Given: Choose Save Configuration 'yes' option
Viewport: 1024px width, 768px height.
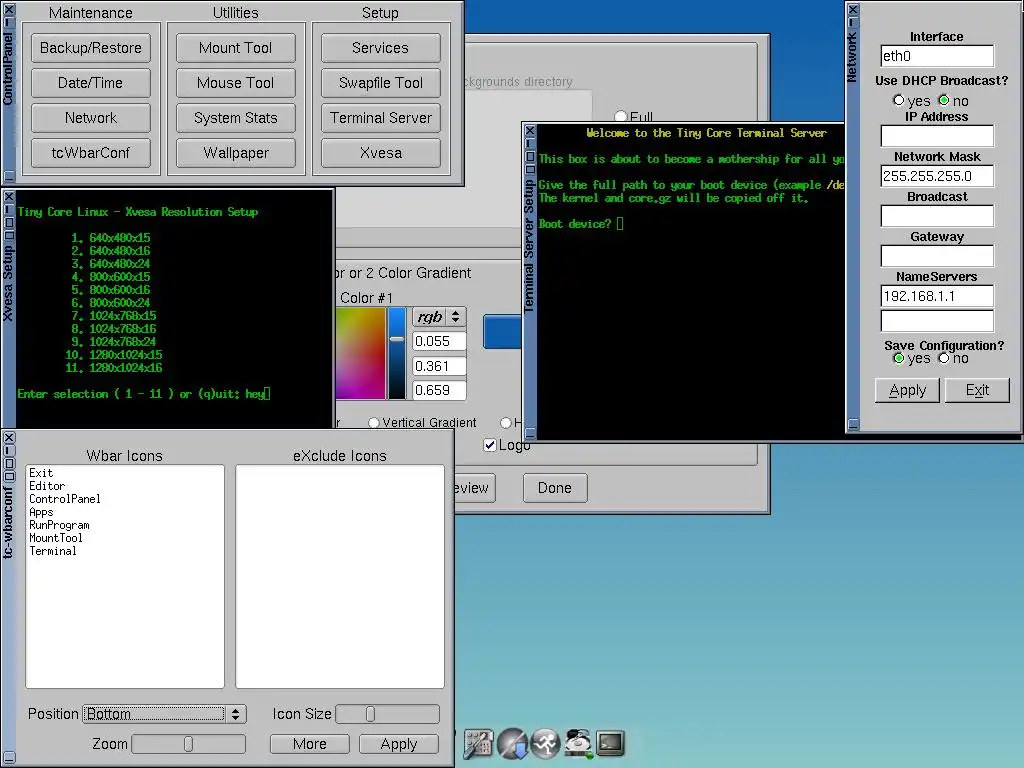Looking at the screenshot, I should click(899, 358).
